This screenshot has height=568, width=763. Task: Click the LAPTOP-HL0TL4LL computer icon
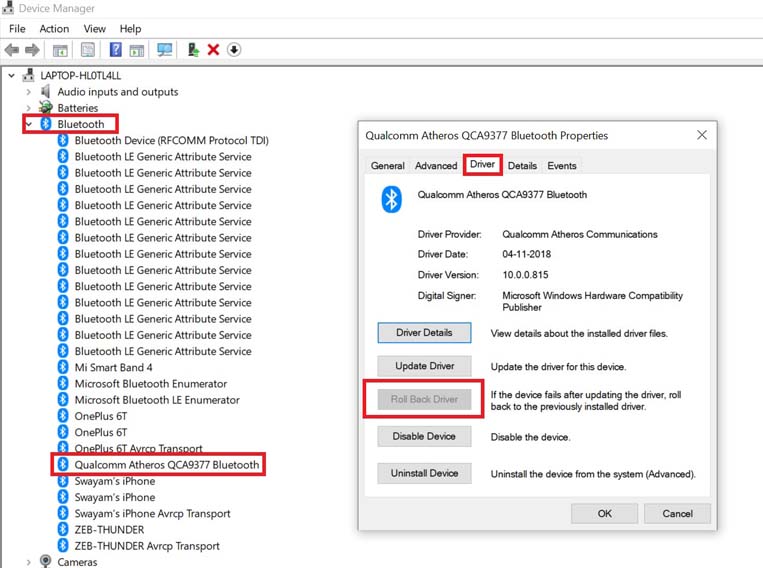[29, 75]
